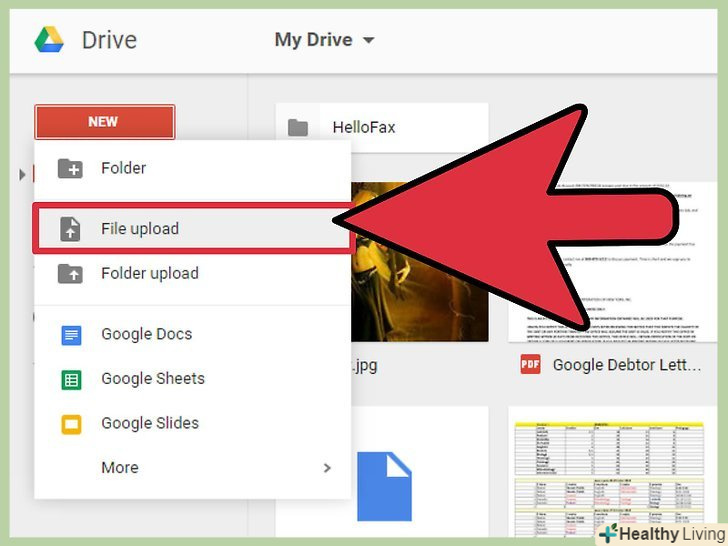
Task: Click the red PDF file icon
Action: [x=530, y=364]
